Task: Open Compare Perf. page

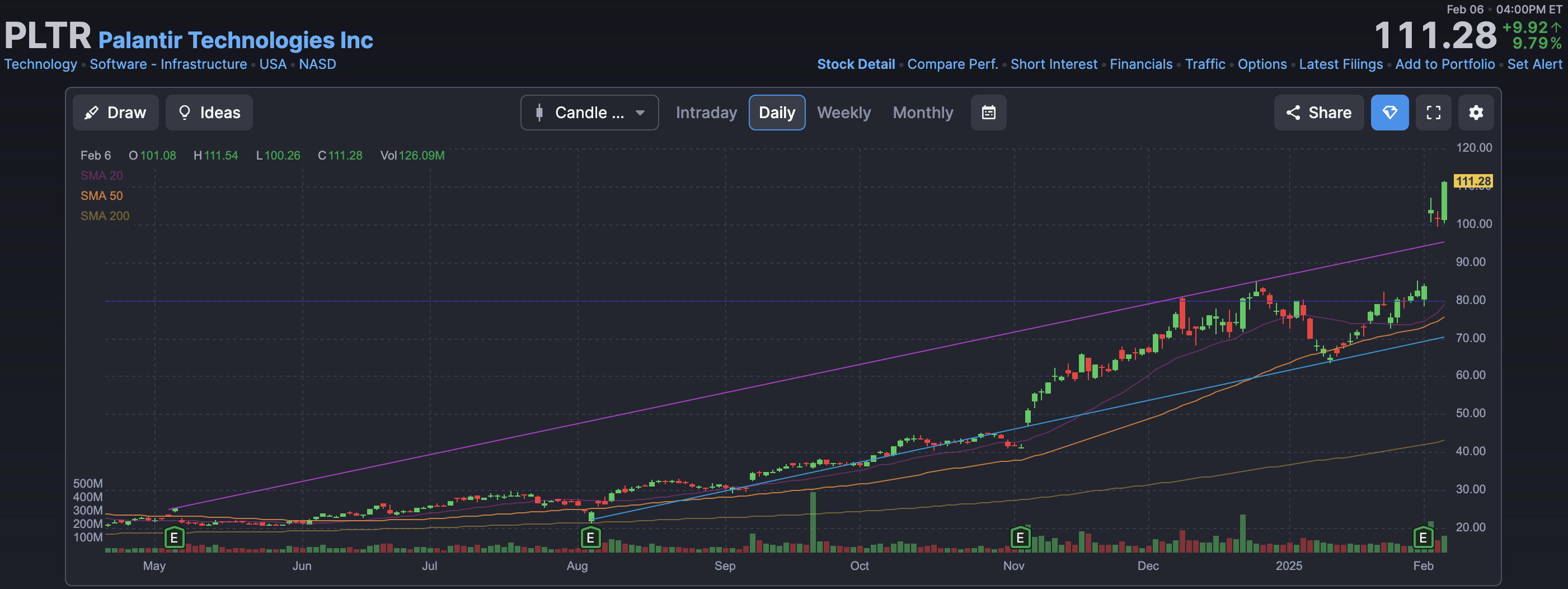Action: tap(952, 64)
